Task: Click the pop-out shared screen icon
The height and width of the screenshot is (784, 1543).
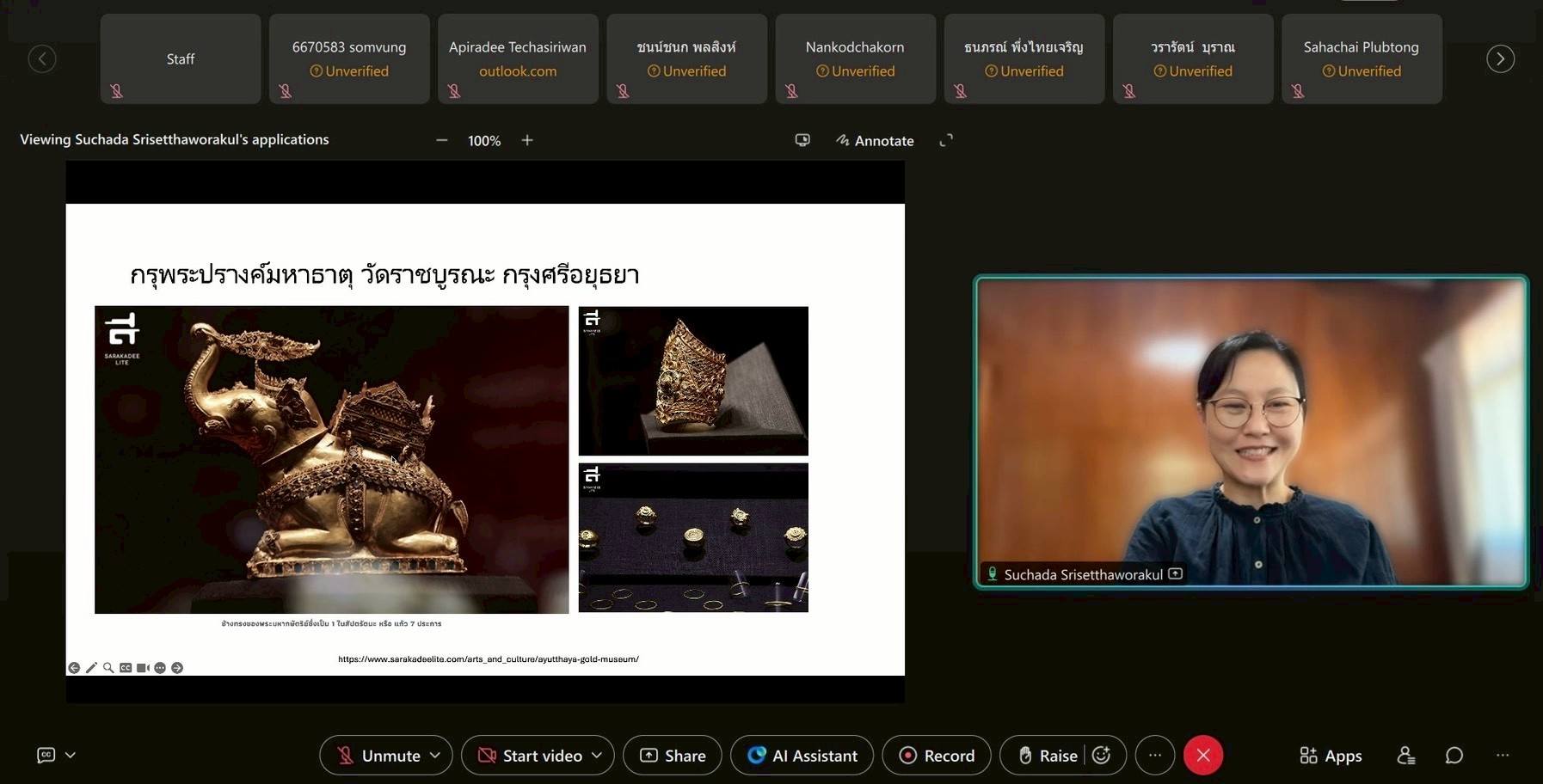Action: 802,140
